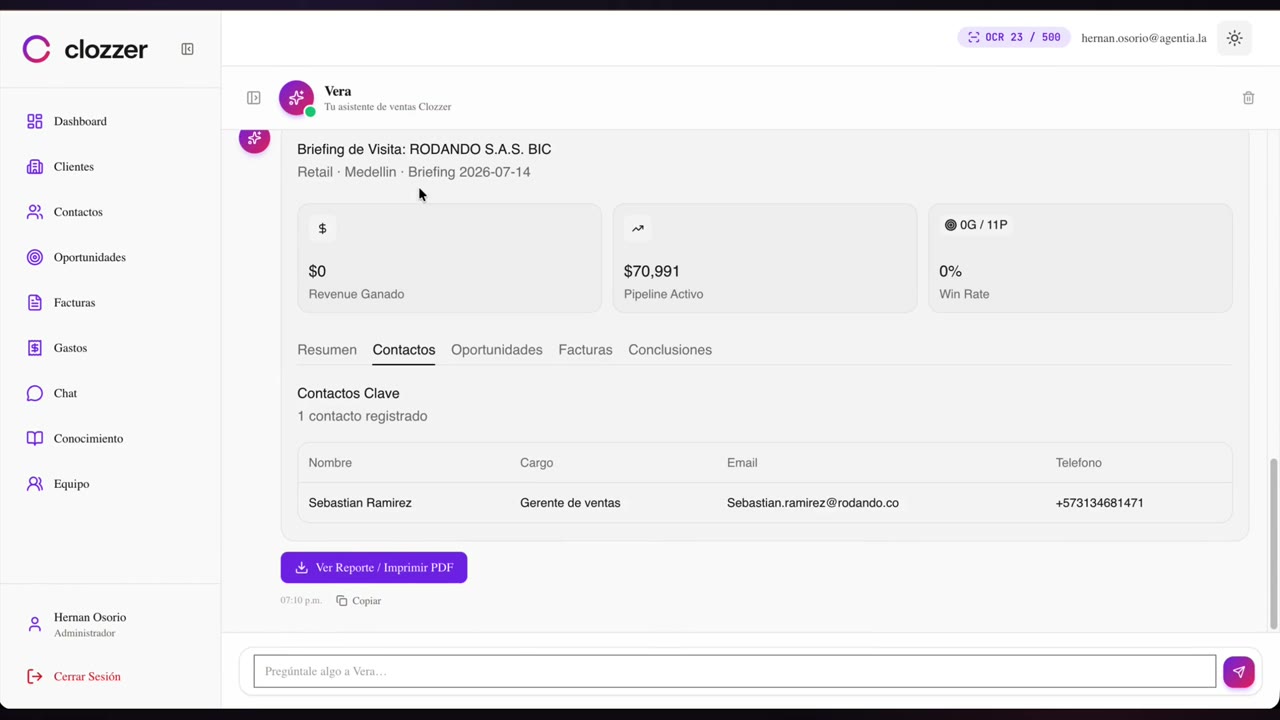1280x720 pixels.
Task: Go to Equipo in the sidebar
Action: click(71, 484)
